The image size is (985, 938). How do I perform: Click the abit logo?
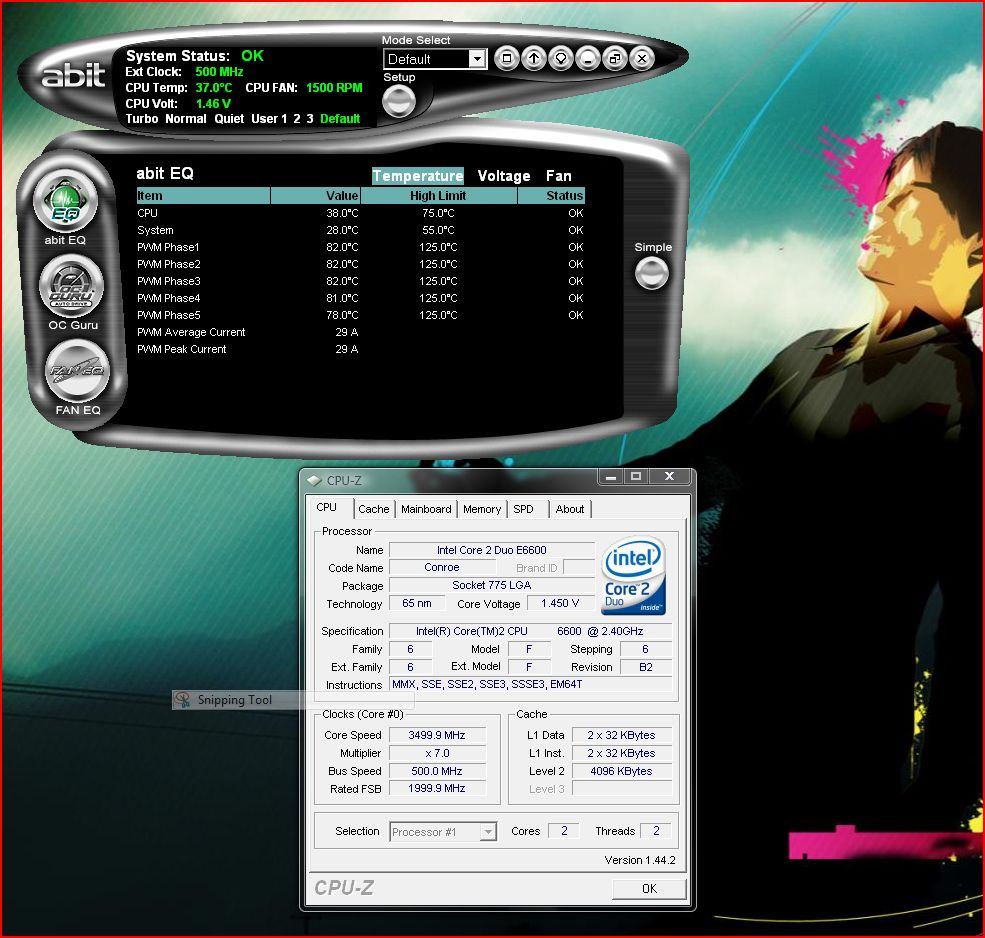[x=73, y=75]
